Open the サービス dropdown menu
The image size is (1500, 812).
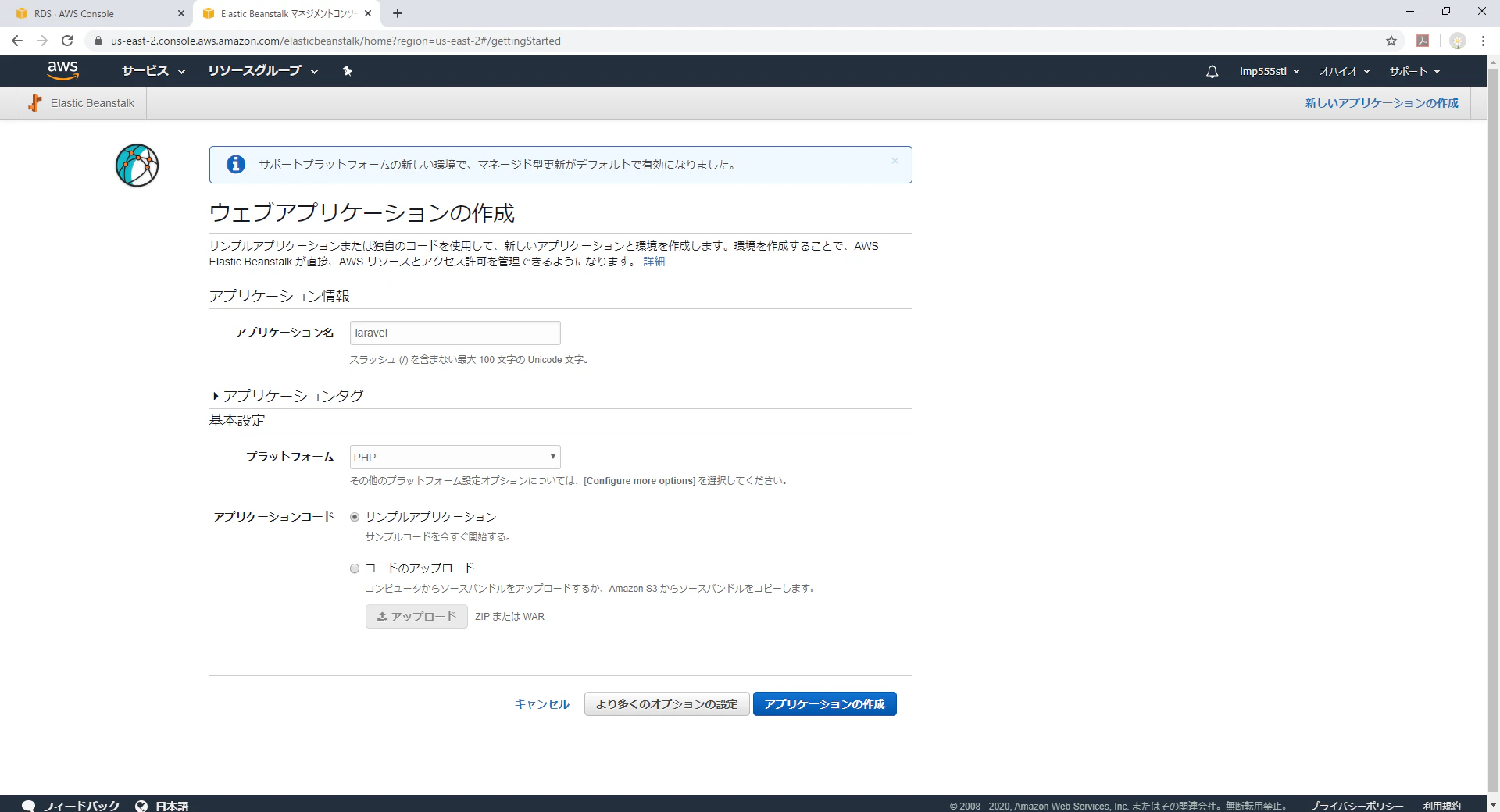click(153, 71)
